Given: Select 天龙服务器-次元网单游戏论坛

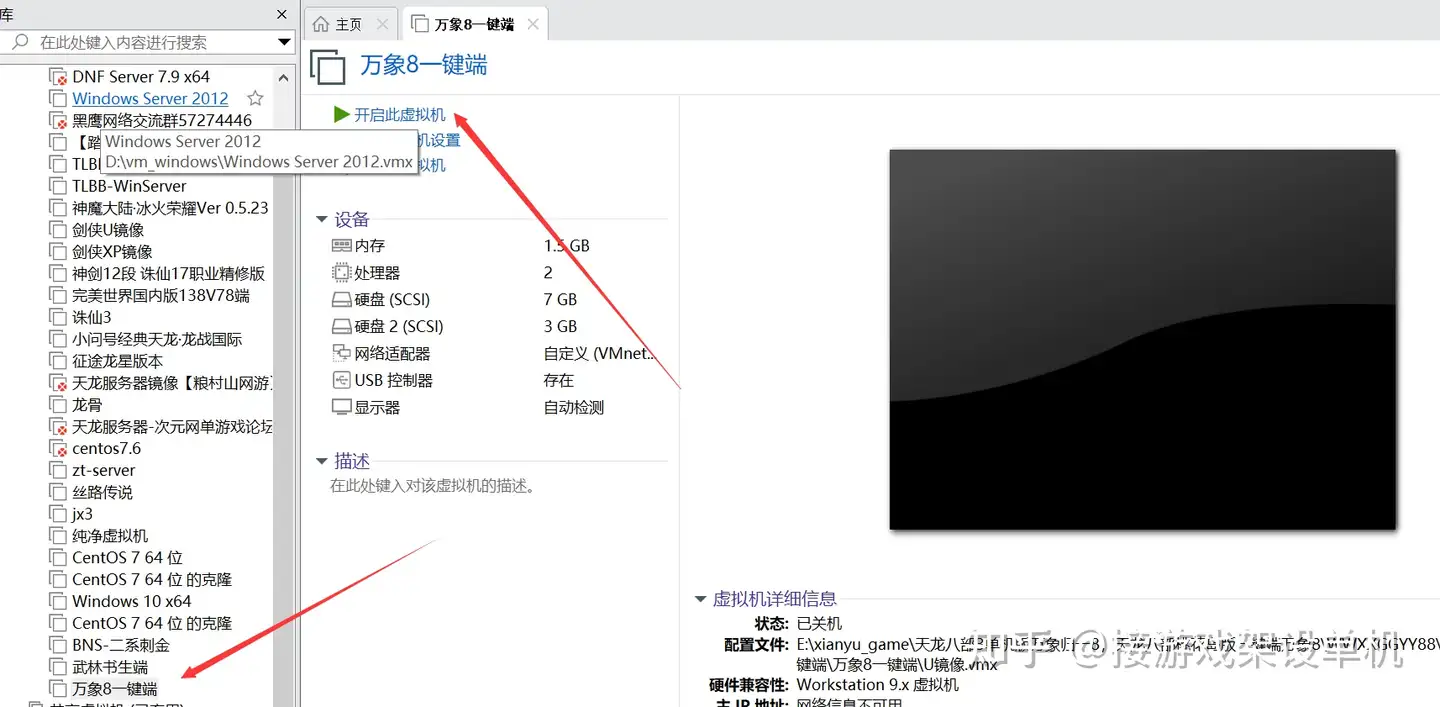Looking at the screenshot, I should pyautogui.click(x=172, y=428).
